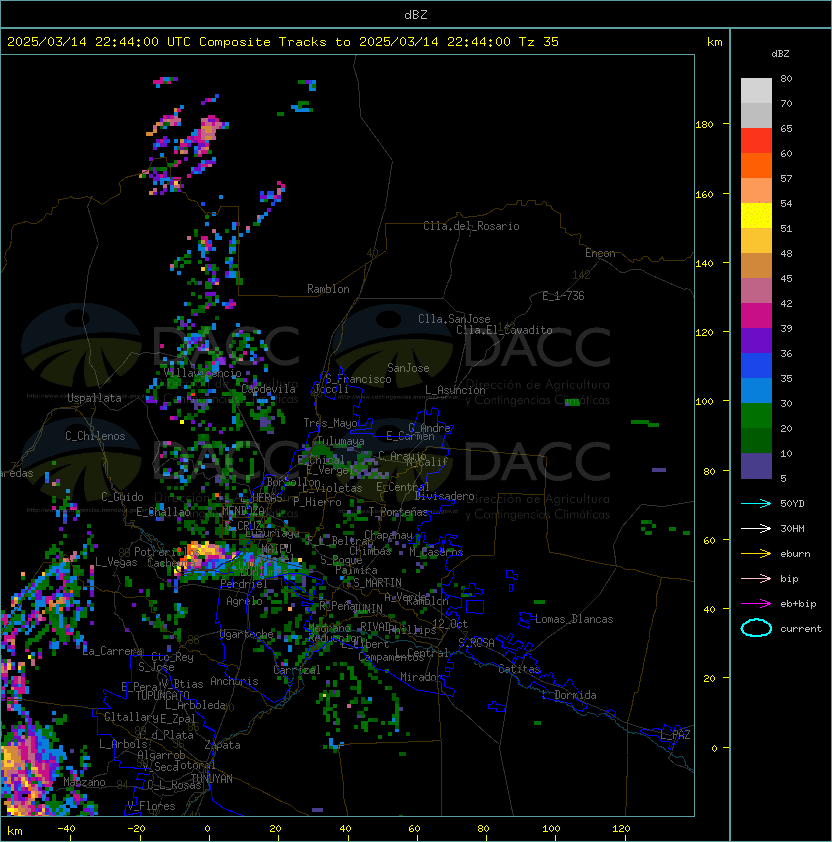Image resolution: width=832 pixels, height=842 pixels.
Task: Click the 'Divisadero' map label
Action: pyautogui.click(x=445, y=496)
